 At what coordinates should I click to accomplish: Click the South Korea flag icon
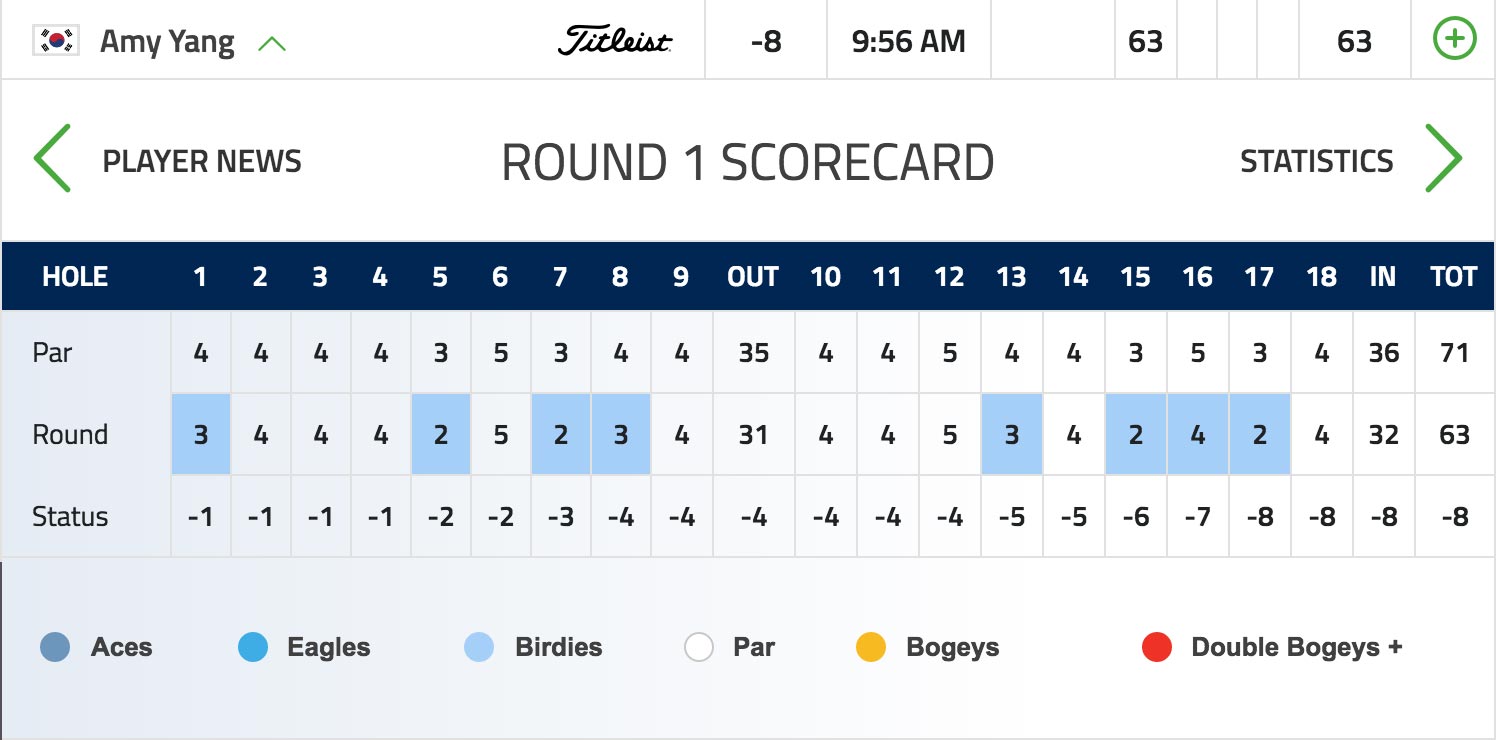pyautogui.click(x=56, y=41)
